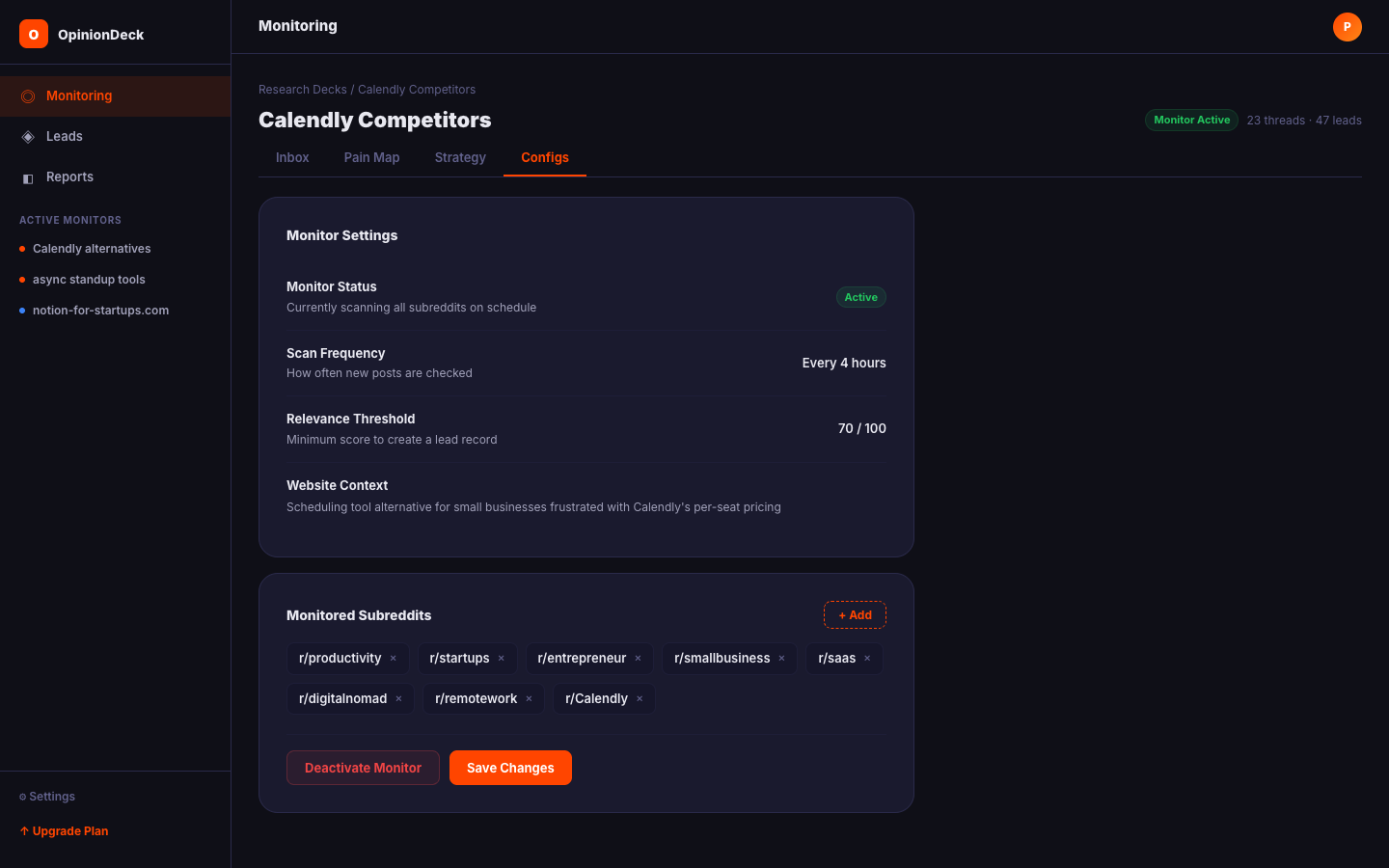The height and width of the screenshot is (868, 1389).
Task: Adjust the Relevance Threshold score
Action: tap(861, 428)
